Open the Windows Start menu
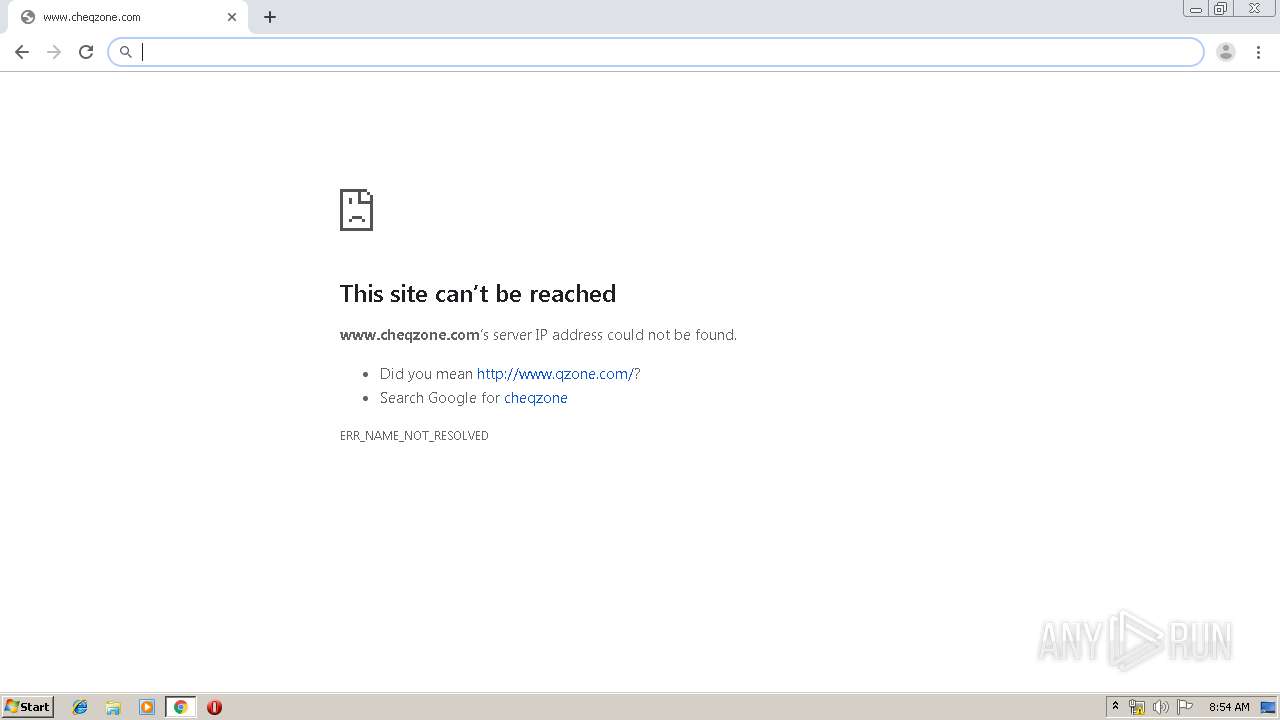 28,707
